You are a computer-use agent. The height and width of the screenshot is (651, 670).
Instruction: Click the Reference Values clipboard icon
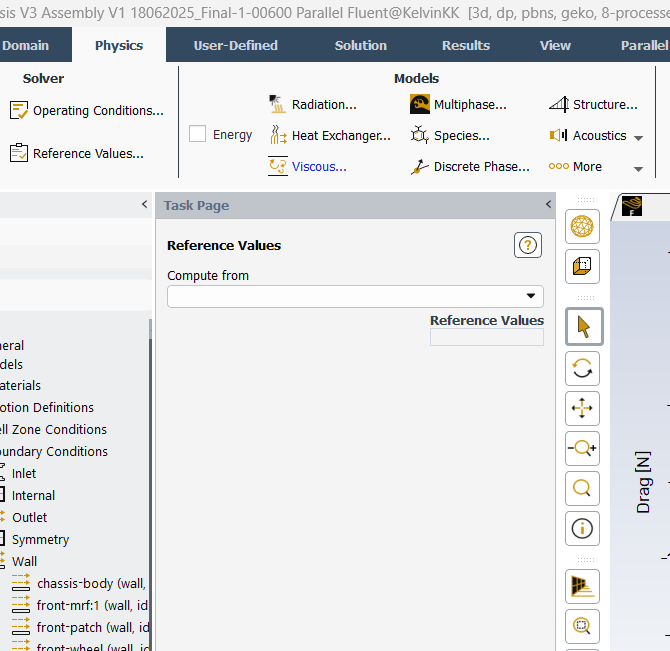pos(19,153)
